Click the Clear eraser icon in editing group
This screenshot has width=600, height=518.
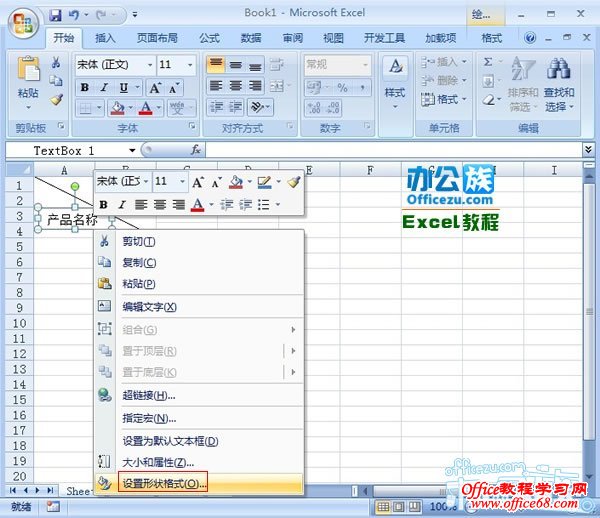point(489,100)
